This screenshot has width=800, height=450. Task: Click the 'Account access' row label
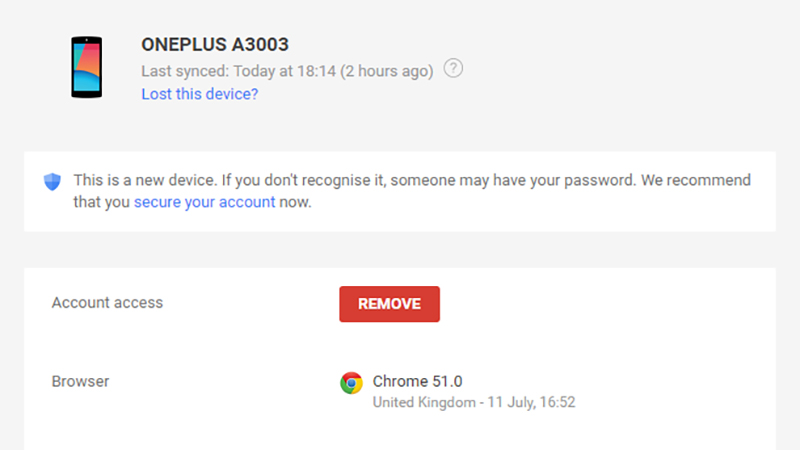(x=107, y=303)
